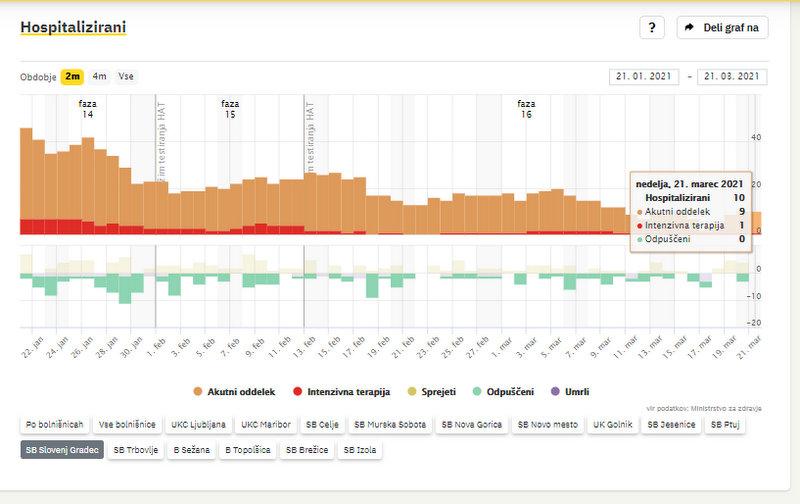Switch period to 4m
This screenshot has width=800, height=504.
click(100, 76)
